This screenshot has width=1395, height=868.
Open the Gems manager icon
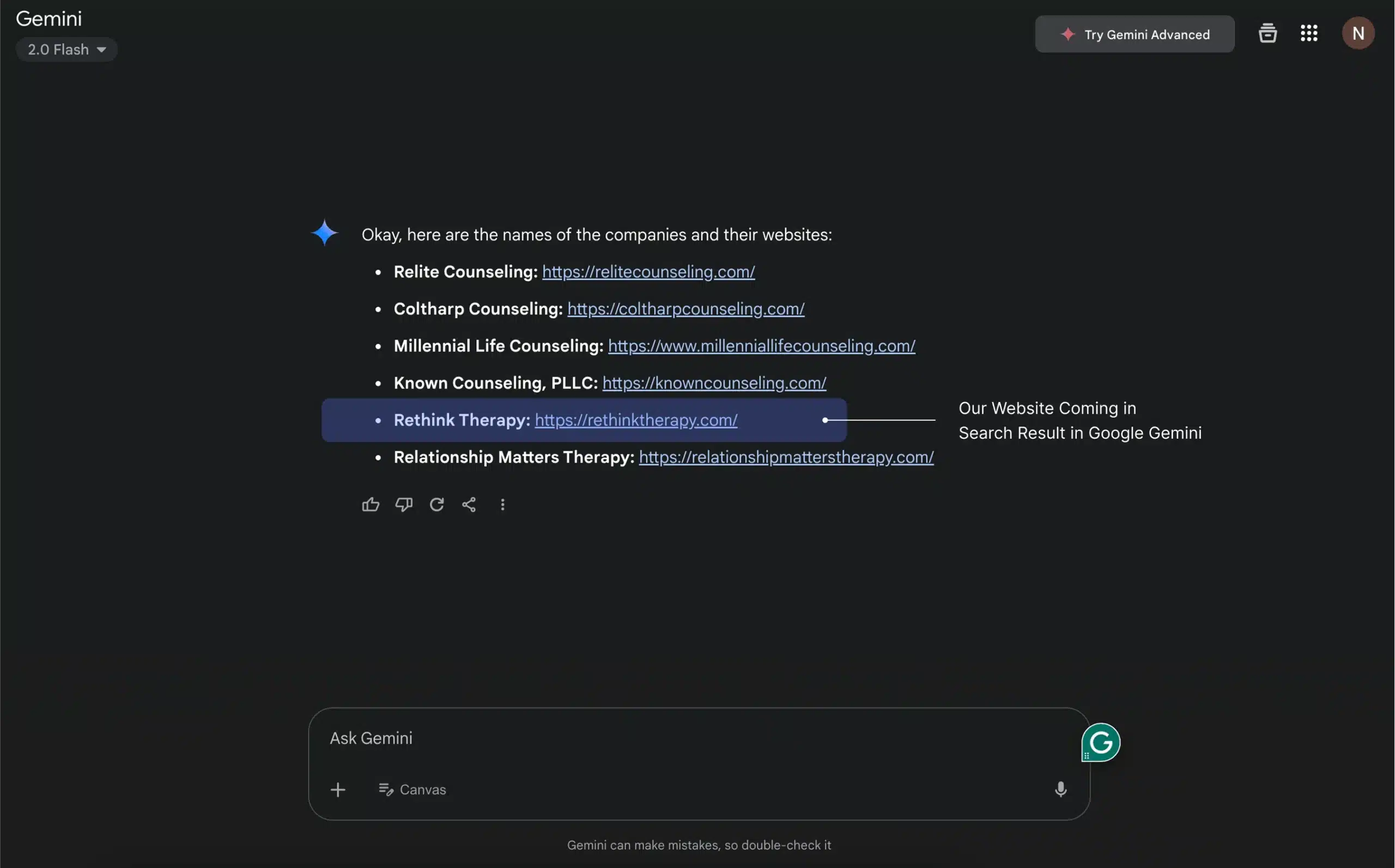pos(1267,33)
